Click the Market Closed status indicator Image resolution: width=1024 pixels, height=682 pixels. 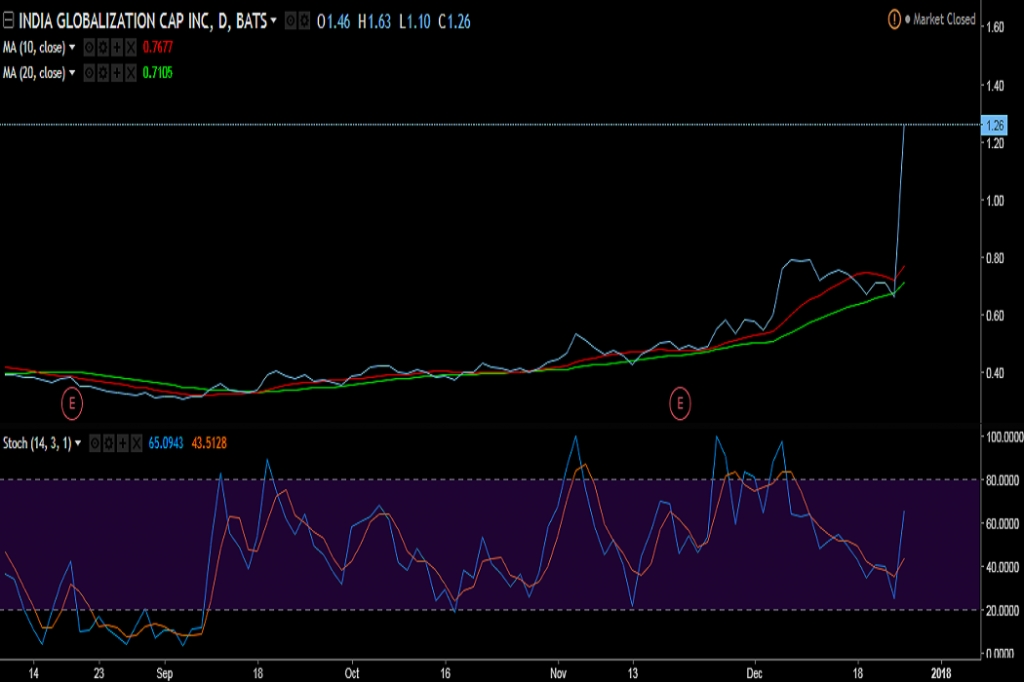pos(932,20)
